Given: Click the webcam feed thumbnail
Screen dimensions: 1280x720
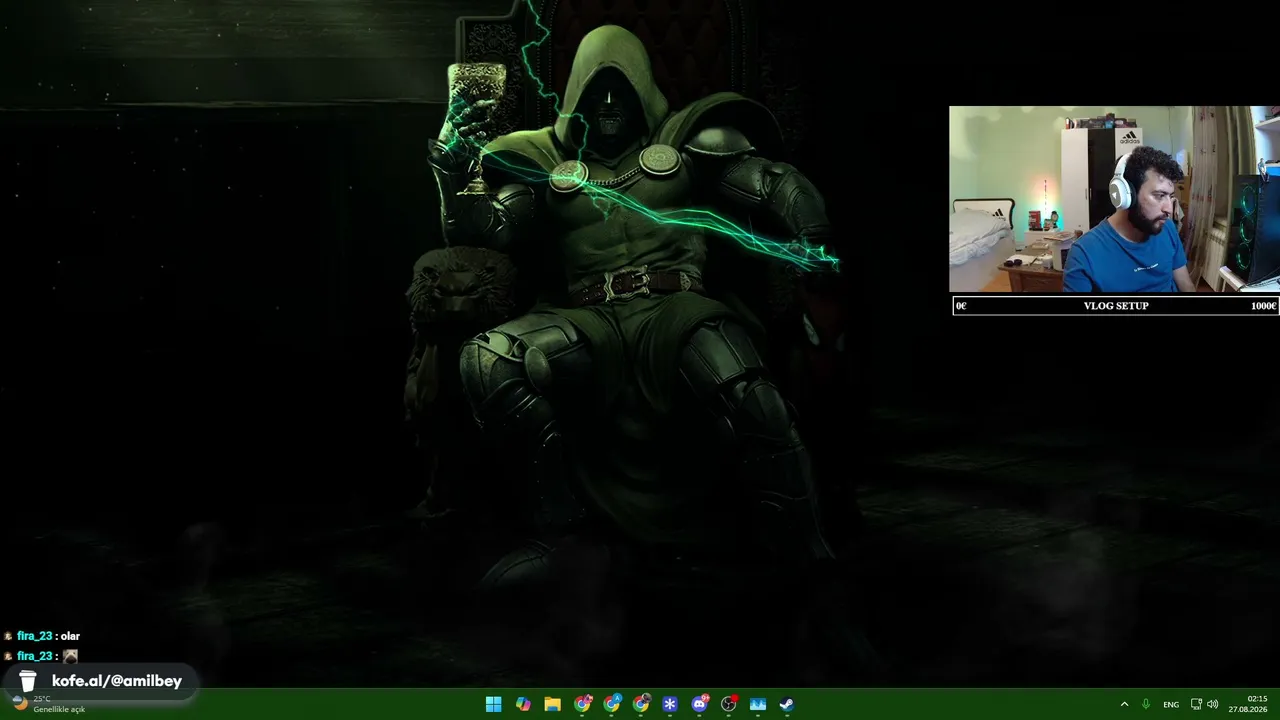Looking at the screenshot, I should coord(1114,199).
